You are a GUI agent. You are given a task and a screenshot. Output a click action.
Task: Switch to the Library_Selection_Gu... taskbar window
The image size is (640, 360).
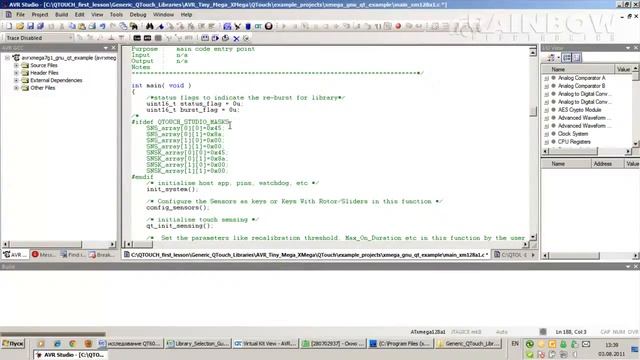coord(198,344)
